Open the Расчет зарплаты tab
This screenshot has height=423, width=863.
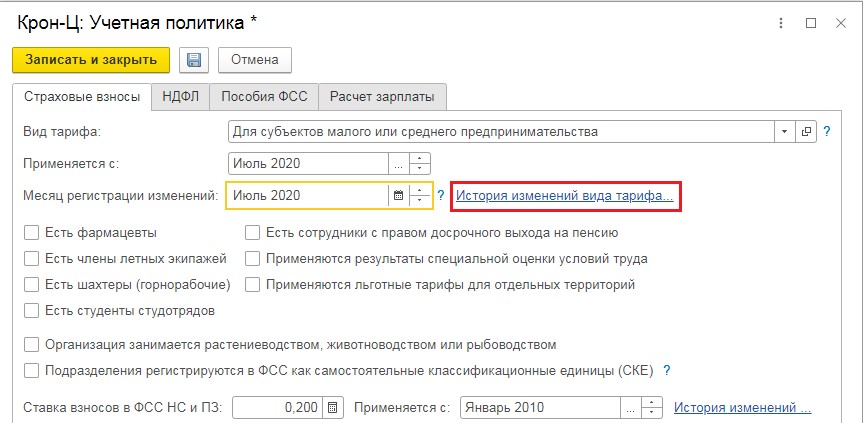pyautogui.click(x=384, y=97)
